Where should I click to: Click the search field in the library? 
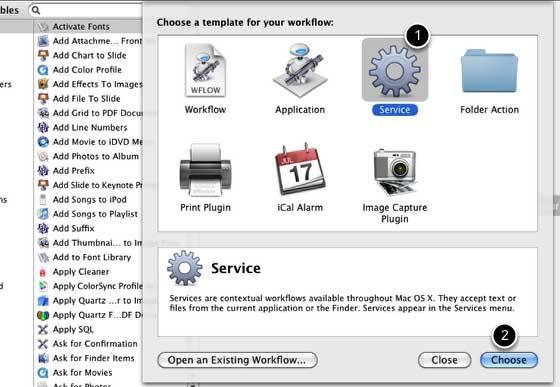(86, 10)
